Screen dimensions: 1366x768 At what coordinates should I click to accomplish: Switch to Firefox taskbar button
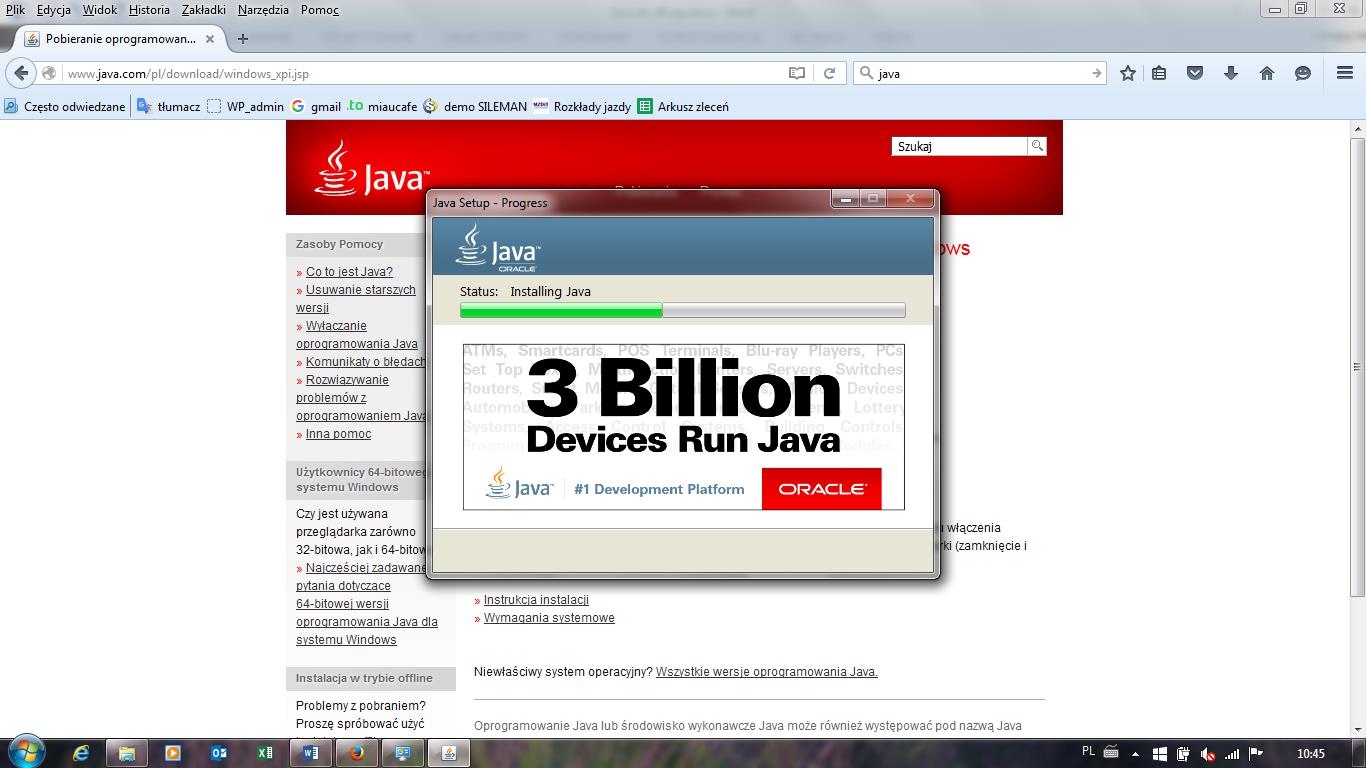click(x=357, y=753)
